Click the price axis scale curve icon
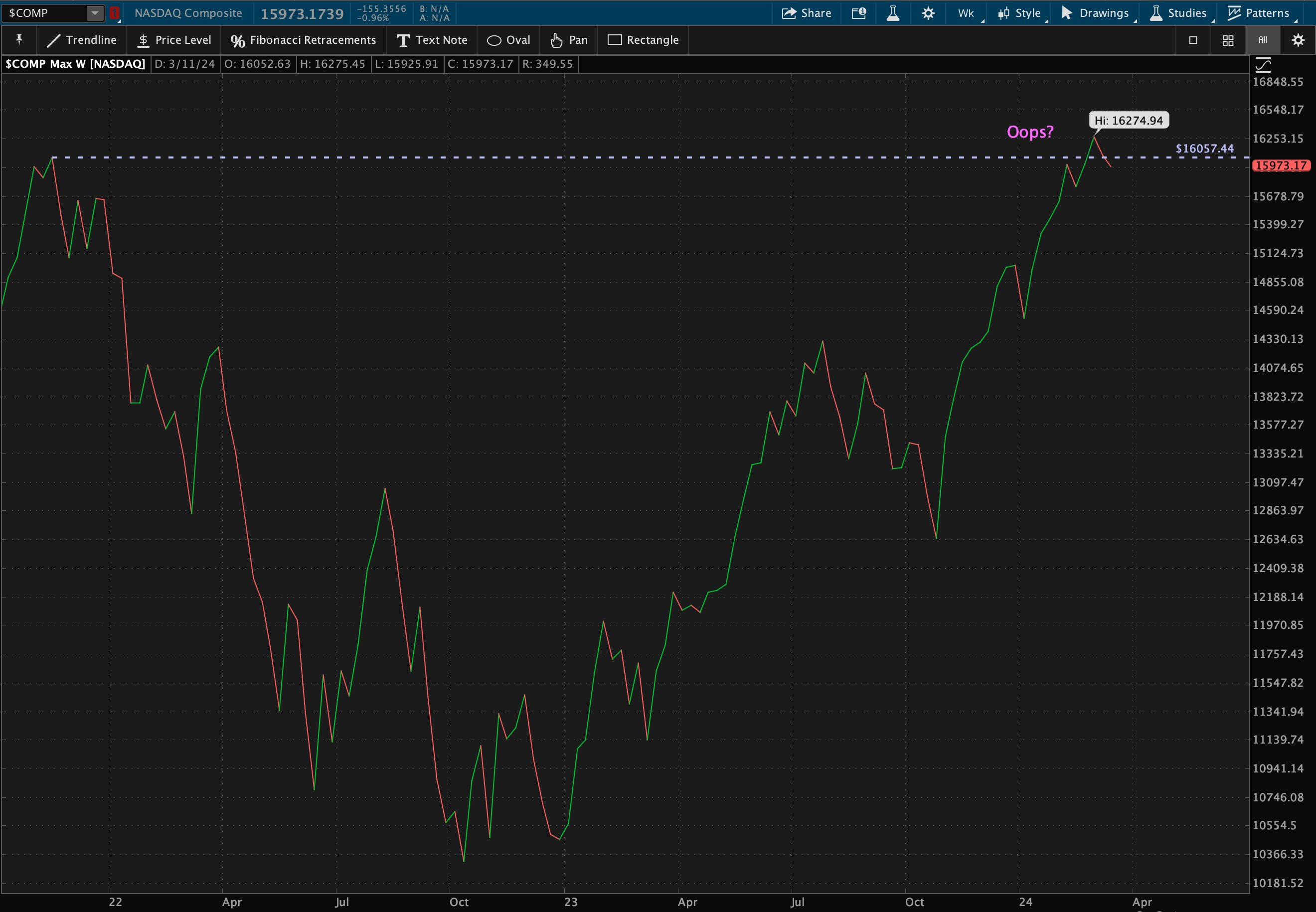This screenshot has height=912, width=1316. (1263, 65)
